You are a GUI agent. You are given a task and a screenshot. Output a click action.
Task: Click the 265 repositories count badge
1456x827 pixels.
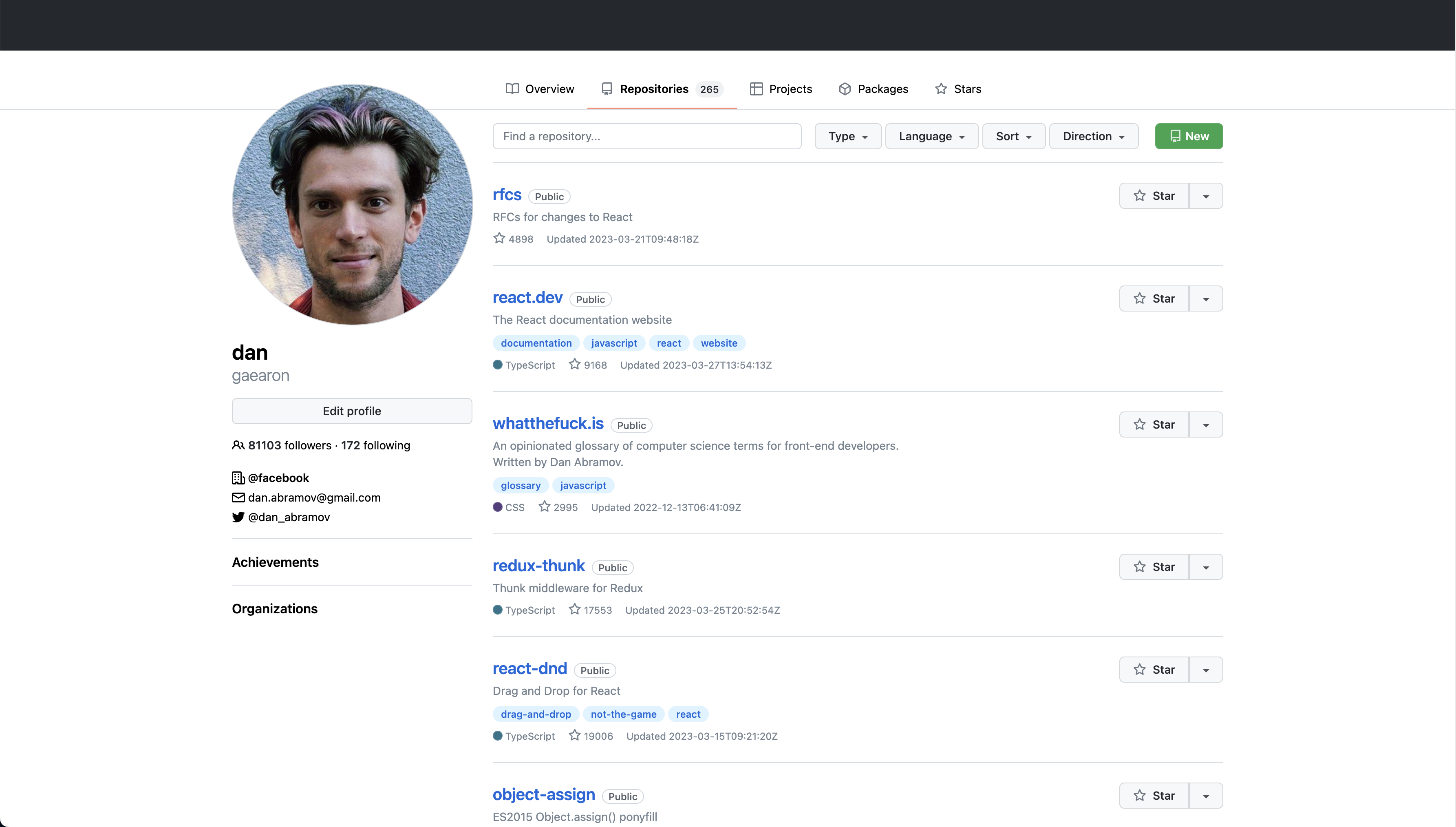coord(709,89)
